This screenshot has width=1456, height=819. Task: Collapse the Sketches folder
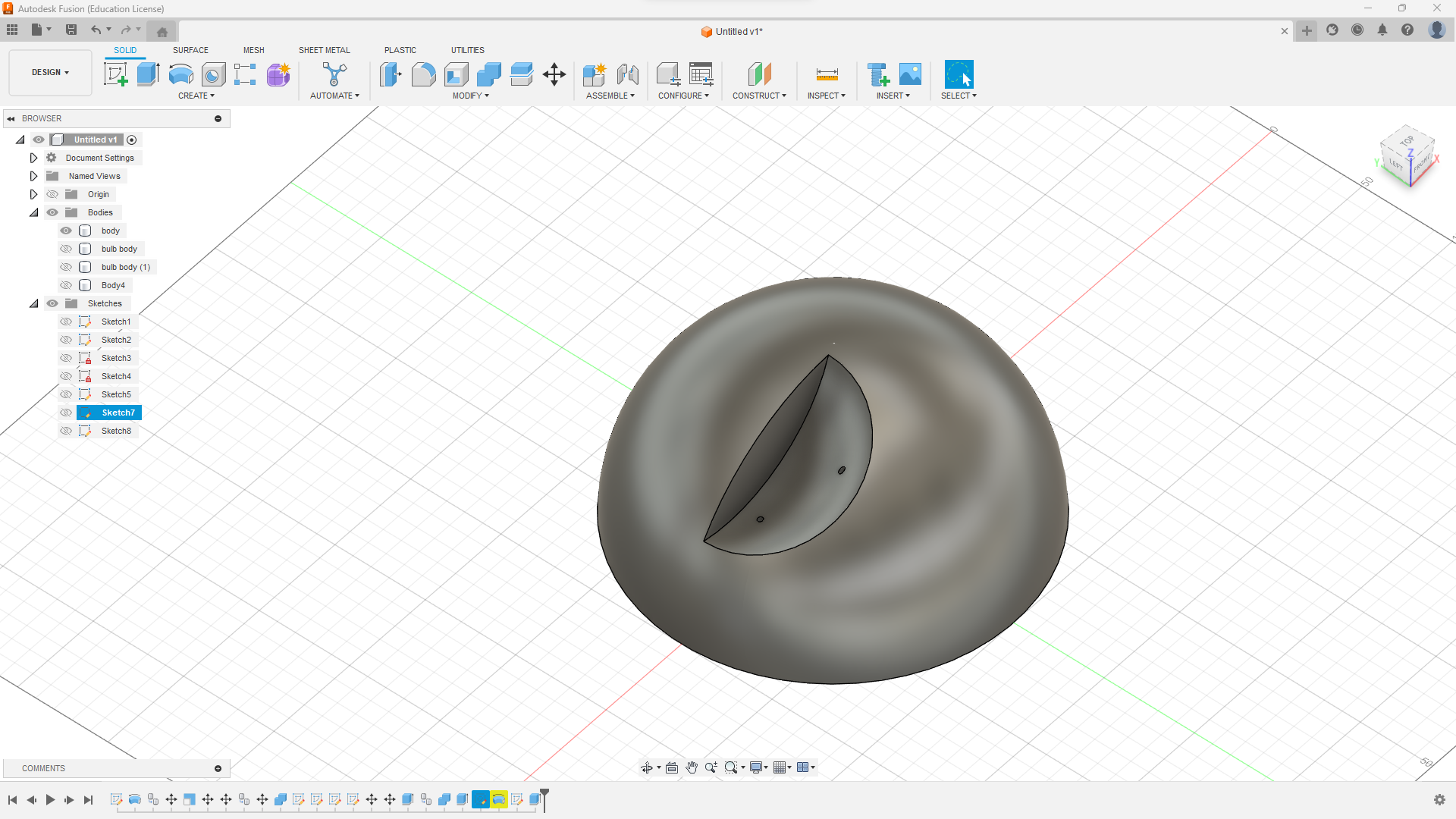coord(33,303)
